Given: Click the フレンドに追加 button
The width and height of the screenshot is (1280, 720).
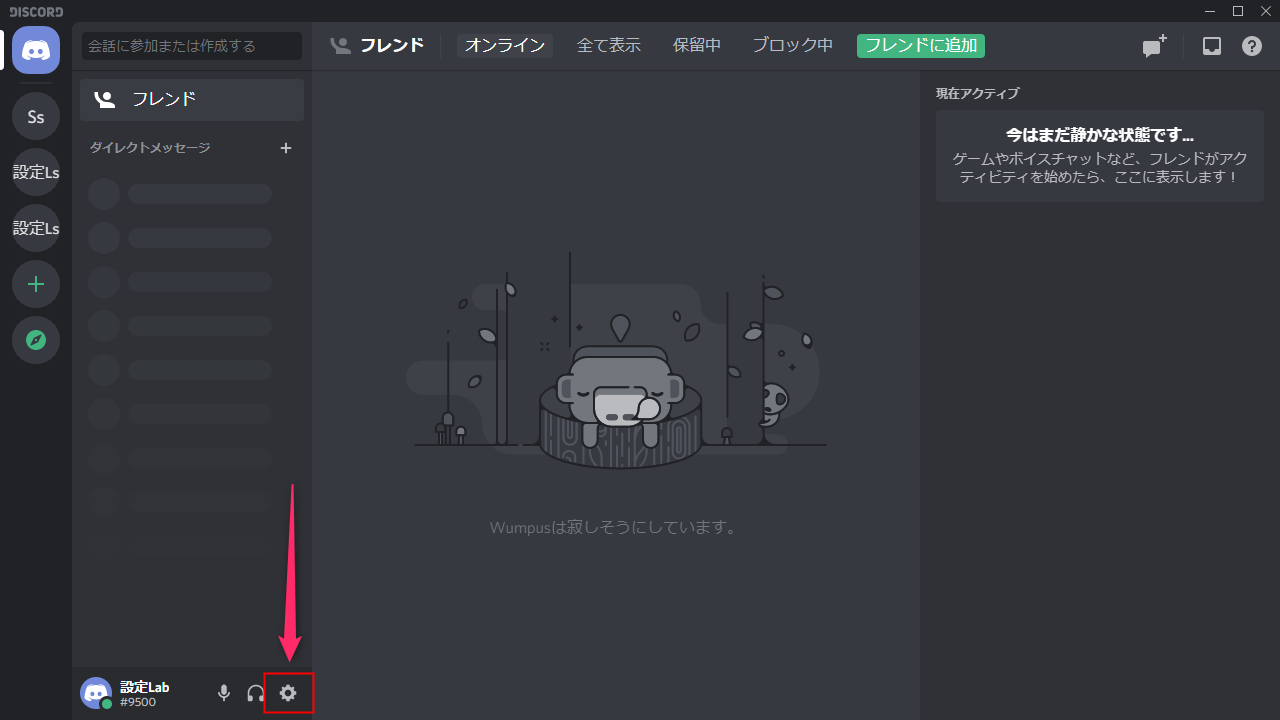Looking at the screenshot, I should (x=921, y=46).
